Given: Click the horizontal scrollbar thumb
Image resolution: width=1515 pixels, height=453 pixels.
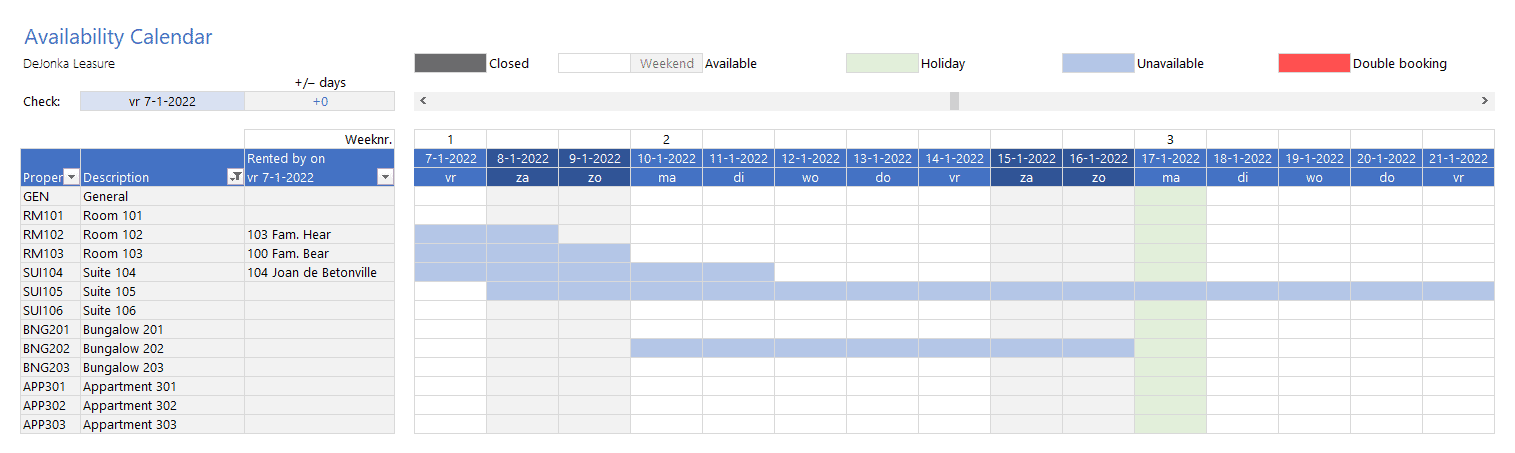Looking at the screenshot, I should [x=954, y=101].
